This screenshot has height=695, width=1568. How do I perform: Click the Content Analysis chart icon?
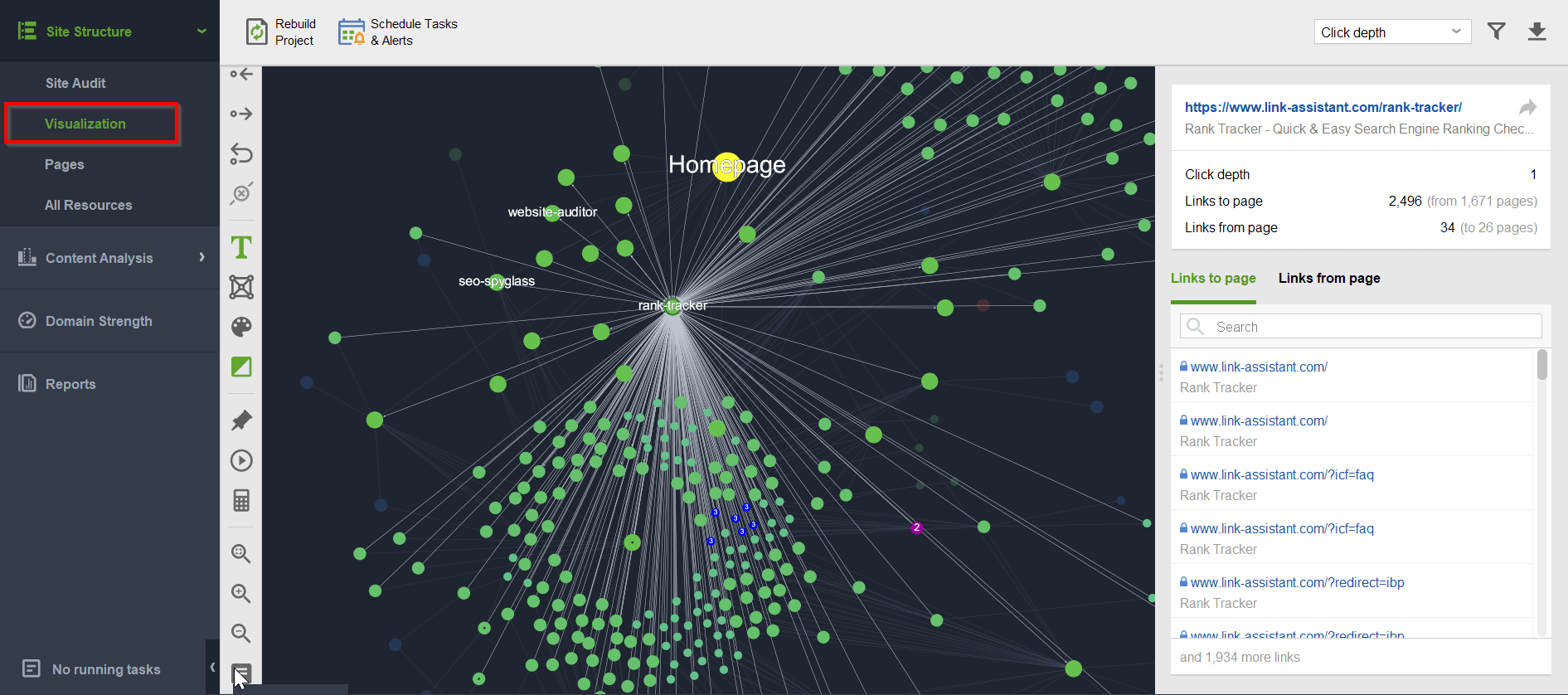click(27, 257)
